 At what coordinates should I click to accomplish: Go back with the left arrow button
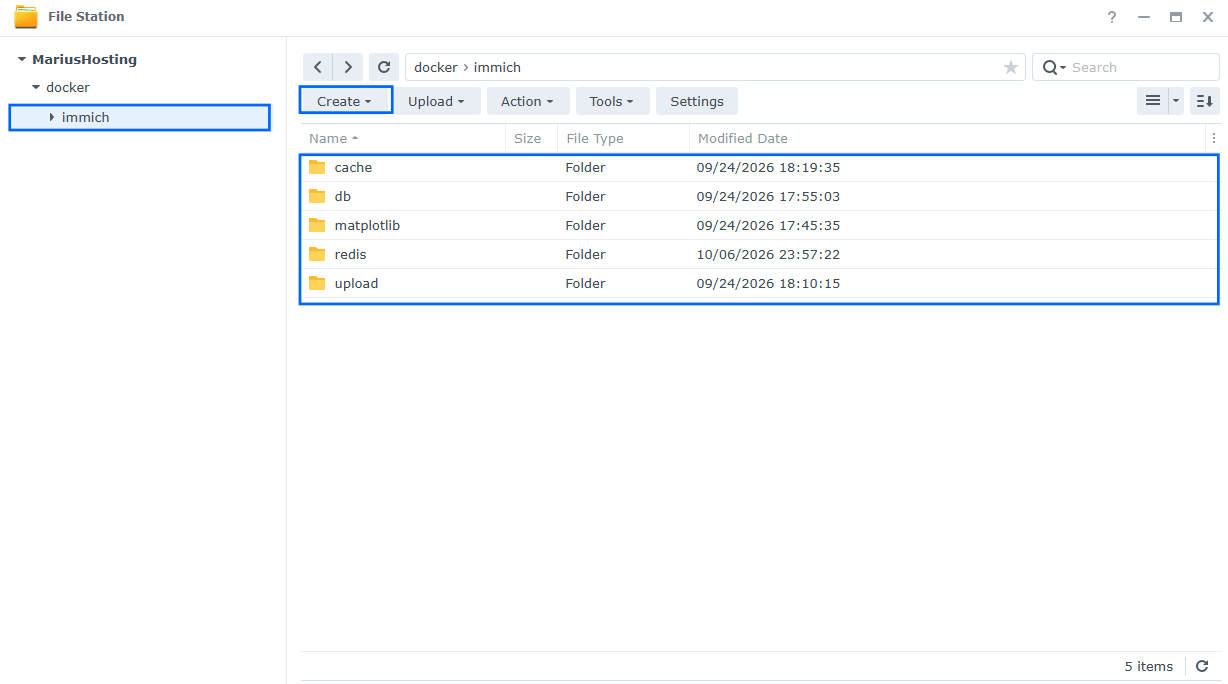(x=318, y=67)
